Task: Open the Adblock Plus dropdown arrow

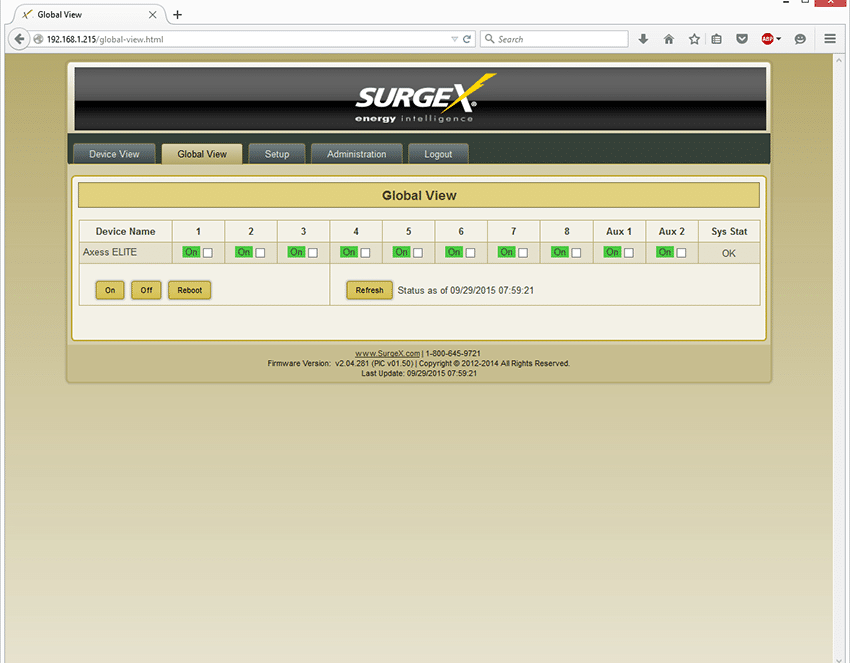Action: pos(779,39)
